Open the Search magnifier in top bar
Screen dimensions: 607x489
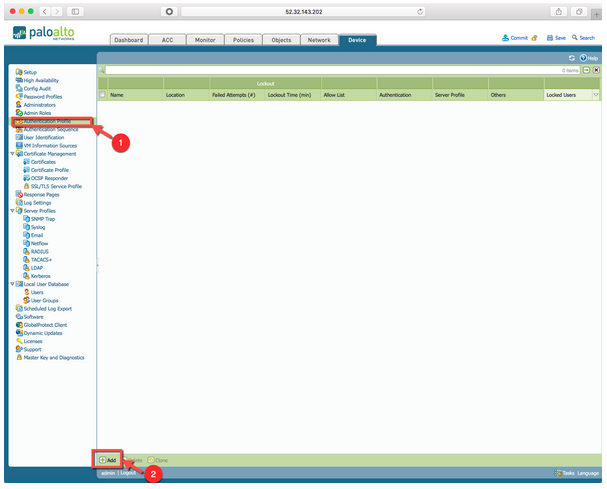click(572, 37)
